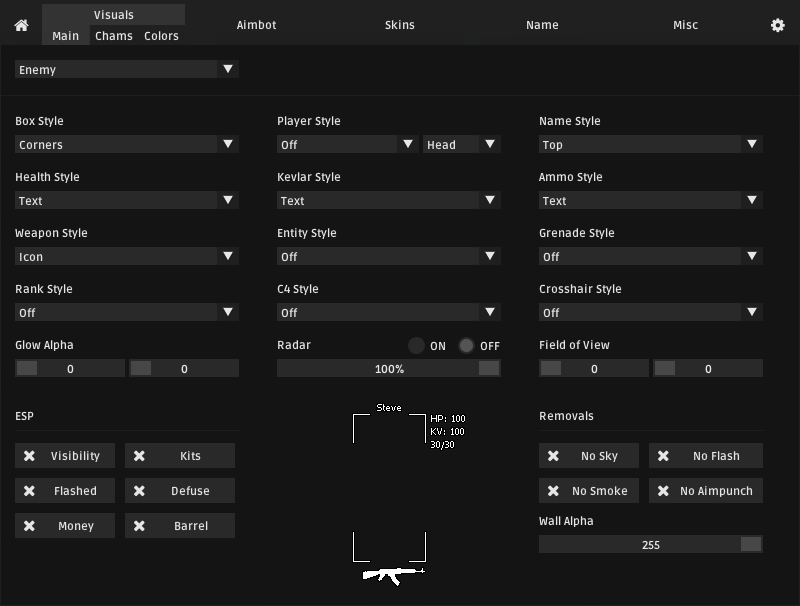
Task: Open Rank Style dropdown
Action: [127, 312]
